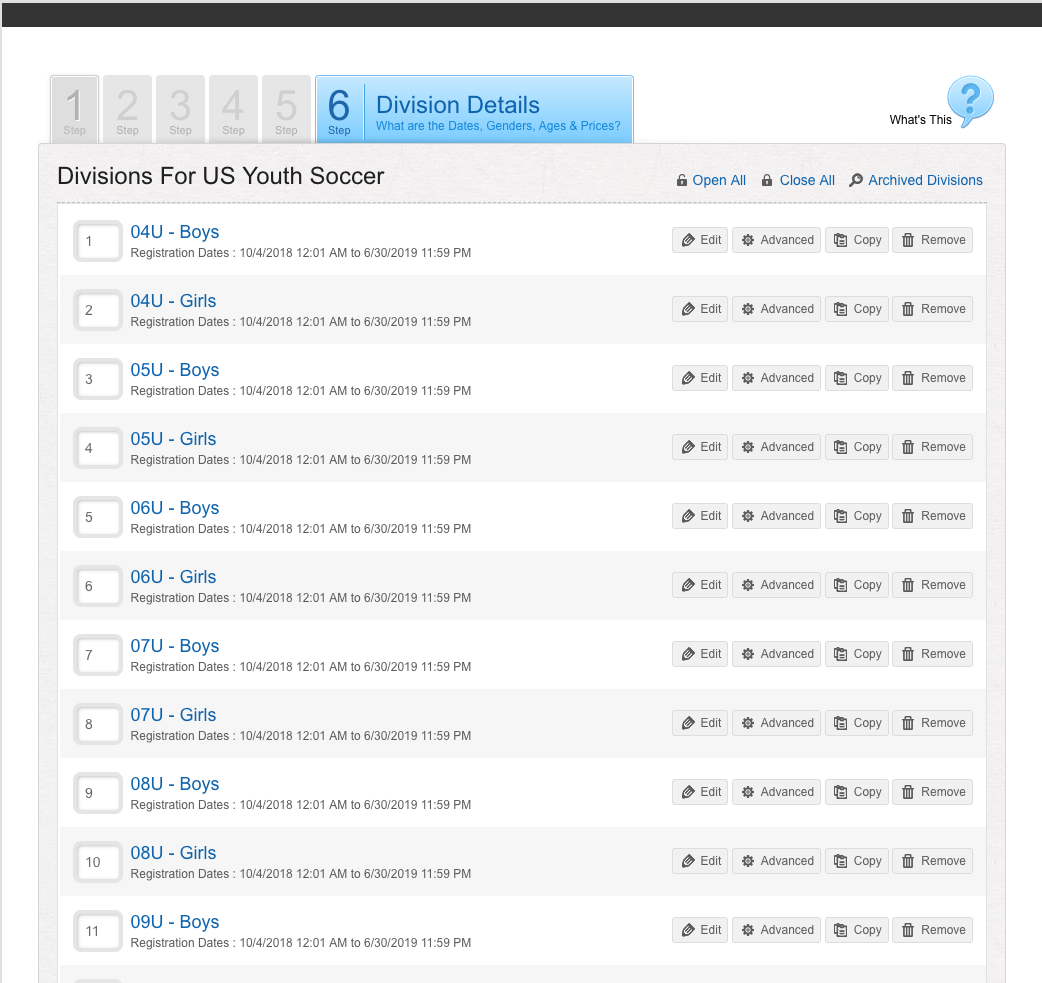Expand the 09U - Boys division
The image size is (1042, 983).
[175, 922]
